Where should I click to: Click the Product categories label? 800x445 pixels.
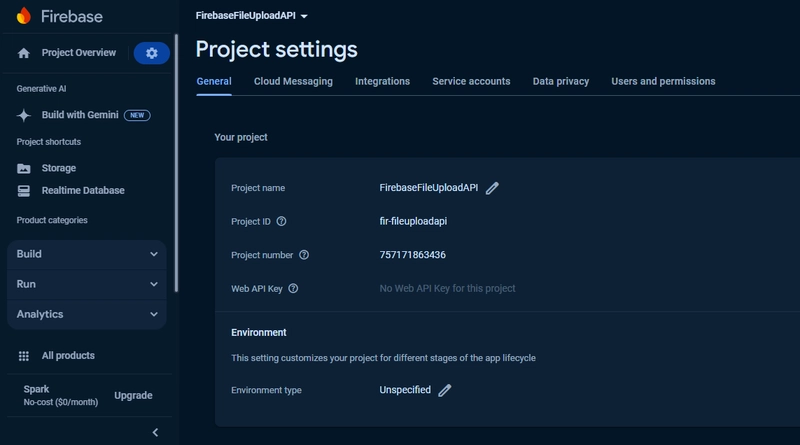coord(52,220)
